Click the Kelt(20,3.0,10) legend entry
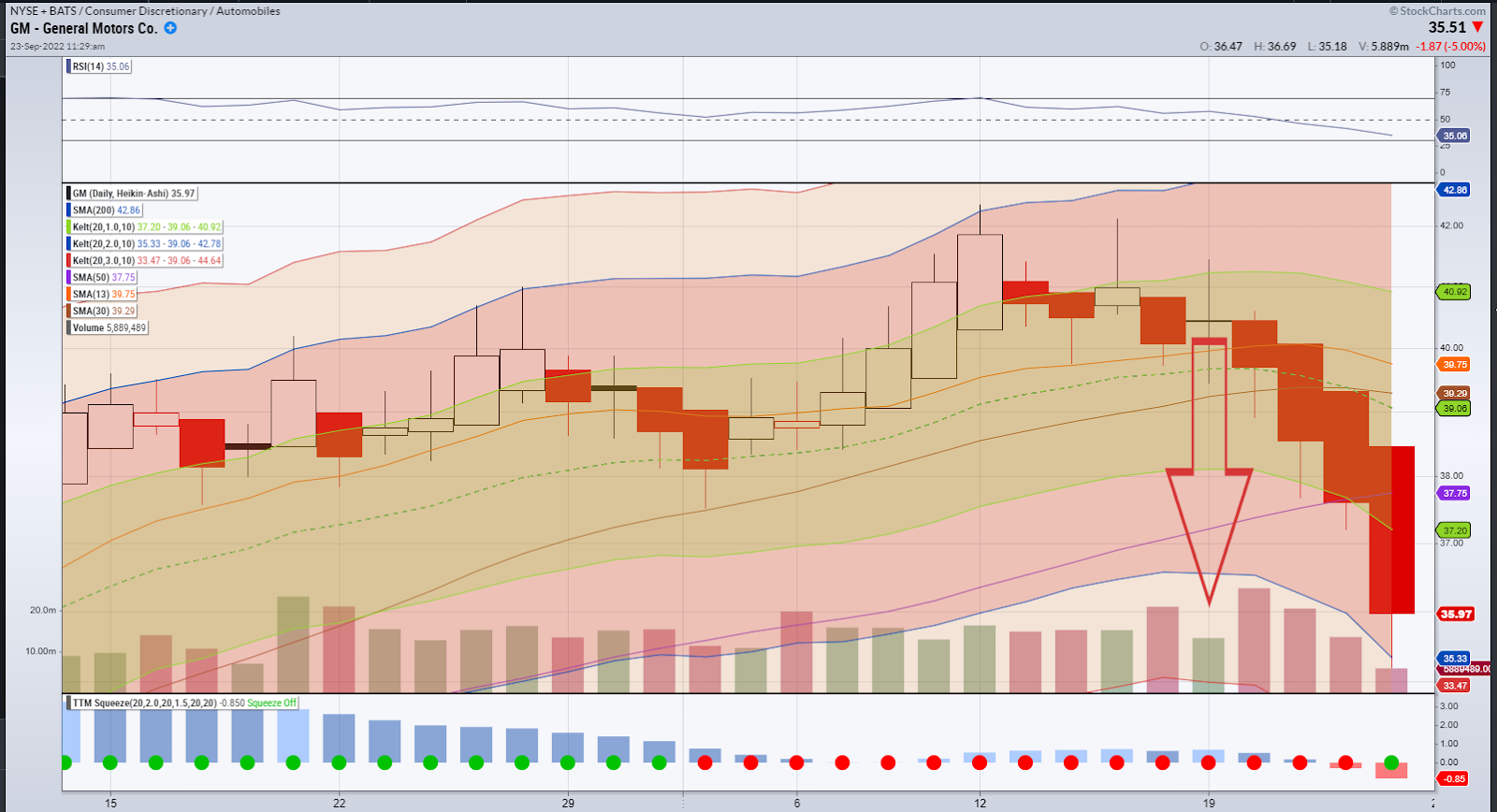The height and width of the screenshot is (812, 1497). pos(145,261)
